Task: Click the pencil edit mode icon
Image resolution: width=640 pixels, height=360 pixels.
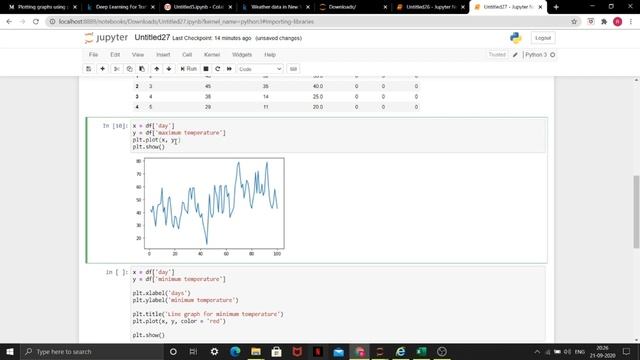Action: pyautogui.click(x=515, y=55)
